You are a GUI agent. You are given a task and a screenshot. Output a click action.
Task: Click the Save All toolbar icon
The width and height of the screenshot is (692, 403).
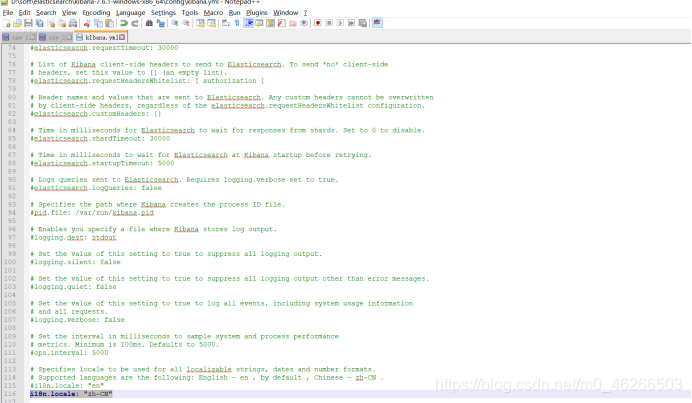click(x=40, y=23)
